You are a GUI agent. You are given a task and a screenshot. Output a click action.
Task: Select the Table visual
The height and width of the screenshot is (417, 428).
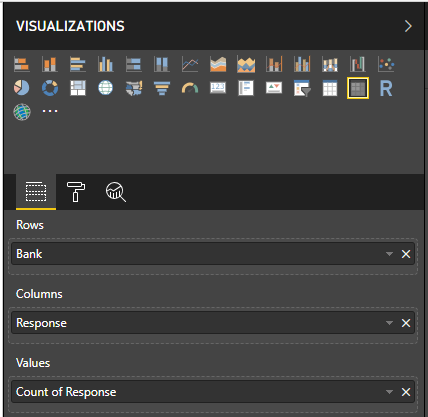coord(330,88)
